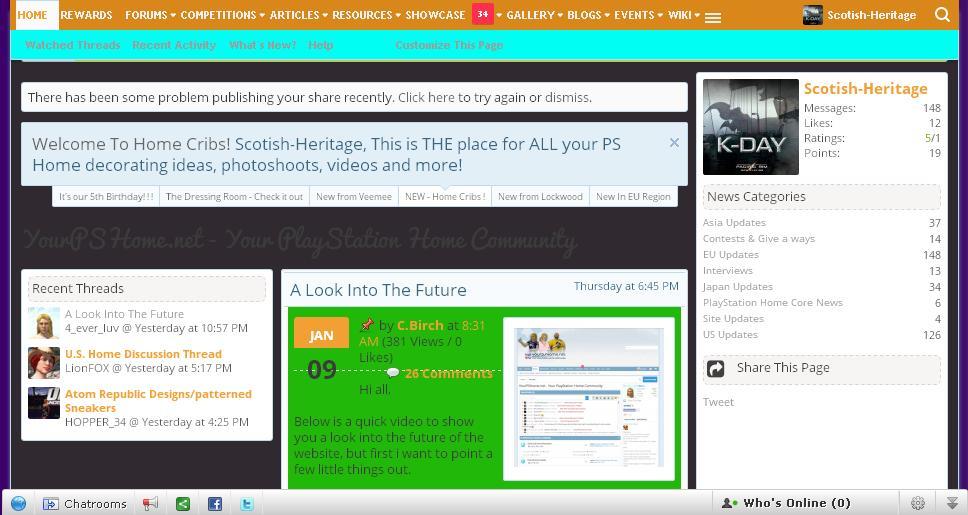Open the US Updates news category
Image resolution: width=968 pixels, height=515 pixels.
(730, 335)
